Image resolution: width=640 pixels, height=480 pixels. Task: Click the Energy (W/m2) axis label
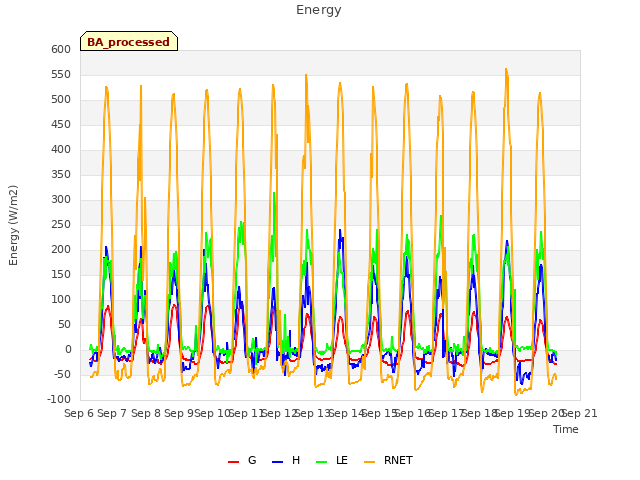tap(13, 225)
